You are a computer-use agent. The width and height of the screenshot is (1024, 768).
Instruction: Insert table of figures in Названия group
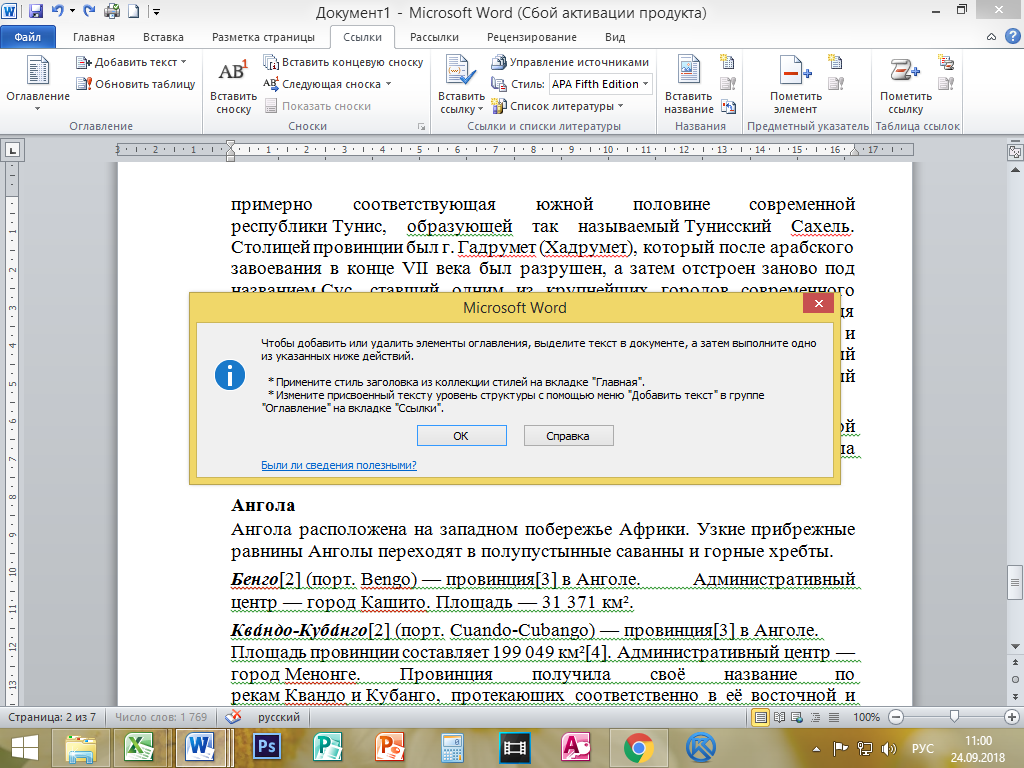coord(728,62)
